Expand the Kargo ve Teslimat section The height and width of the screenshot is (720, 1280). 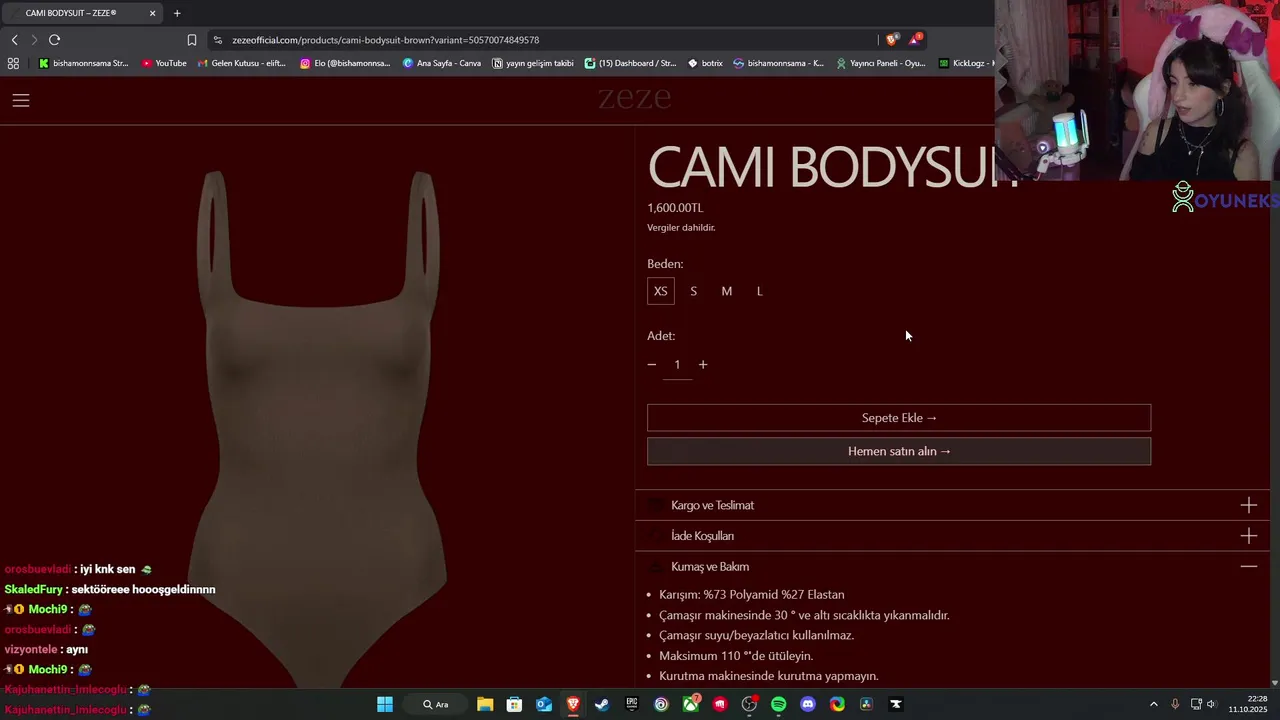pyautogui.click(x=952, y=505)
